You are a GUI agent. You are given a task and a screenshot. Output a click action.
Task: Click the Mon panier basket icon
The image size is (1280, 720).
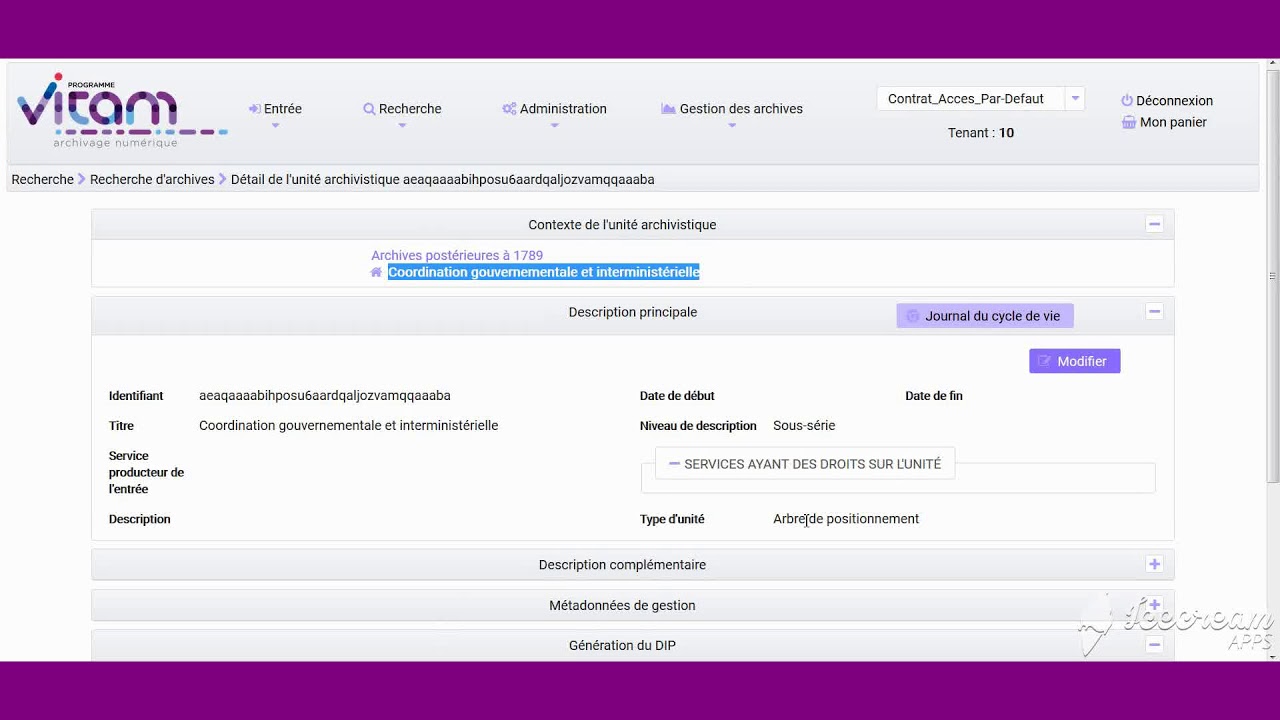[1128, 122]
